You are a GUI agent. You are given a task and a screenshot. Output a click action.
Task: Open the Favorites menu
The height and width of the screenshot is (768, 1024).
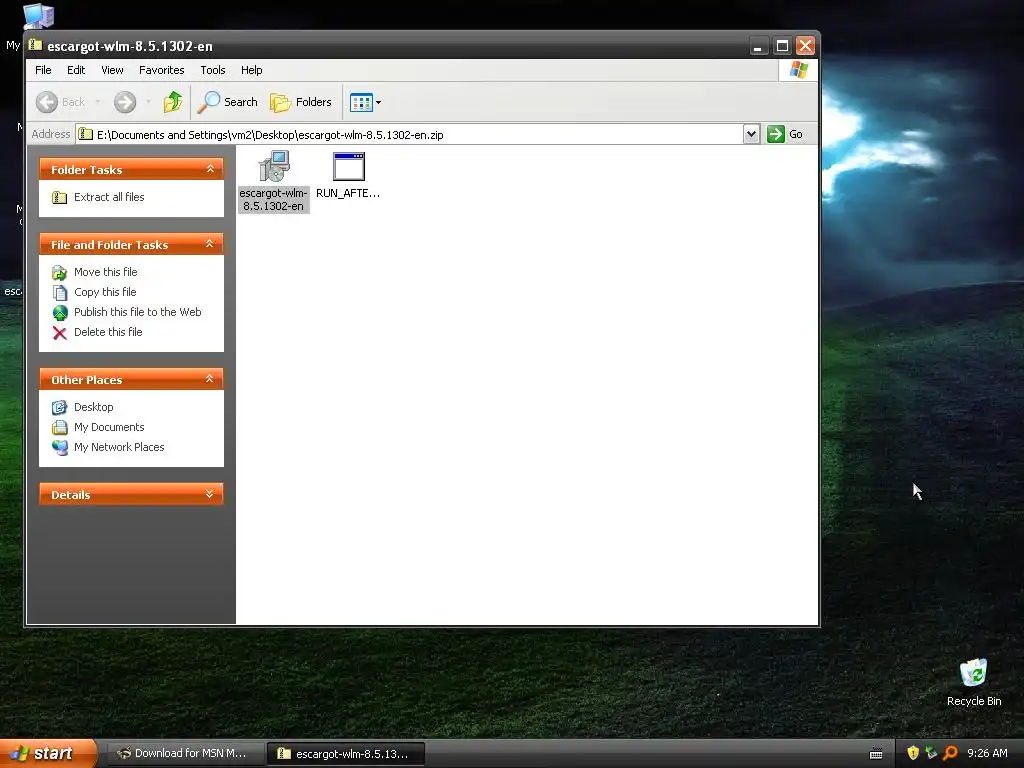click(161, 70)
